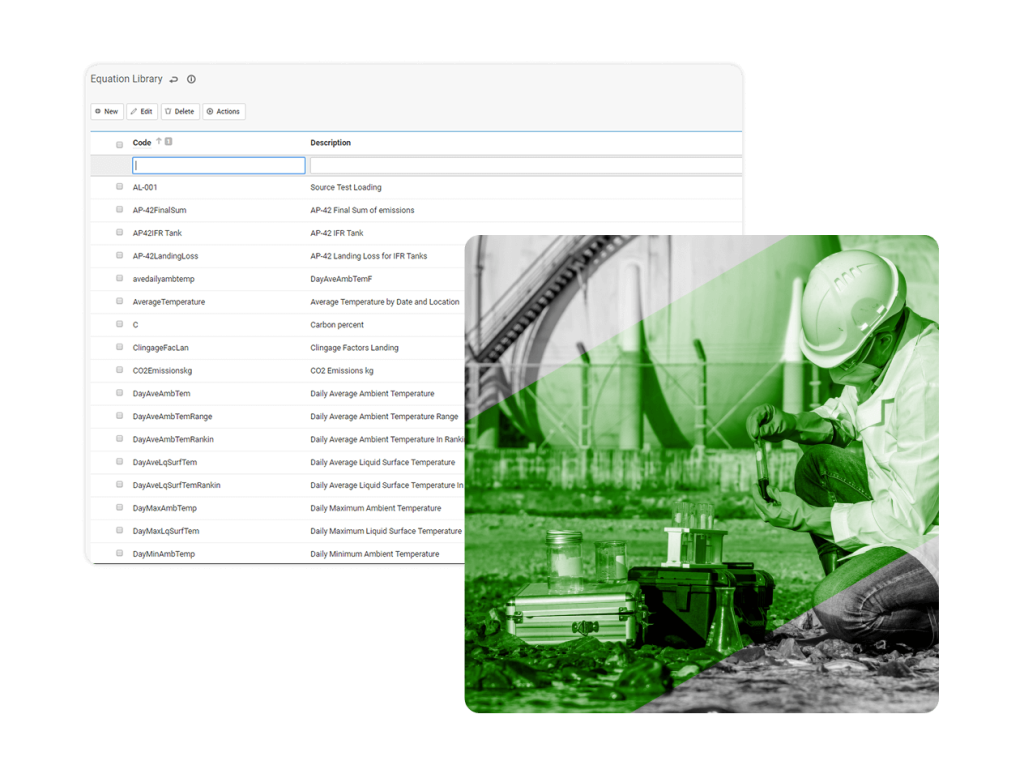Click the Actions gear icon
The height and width of the screenshot is (778, 1024).
[209, 112]
